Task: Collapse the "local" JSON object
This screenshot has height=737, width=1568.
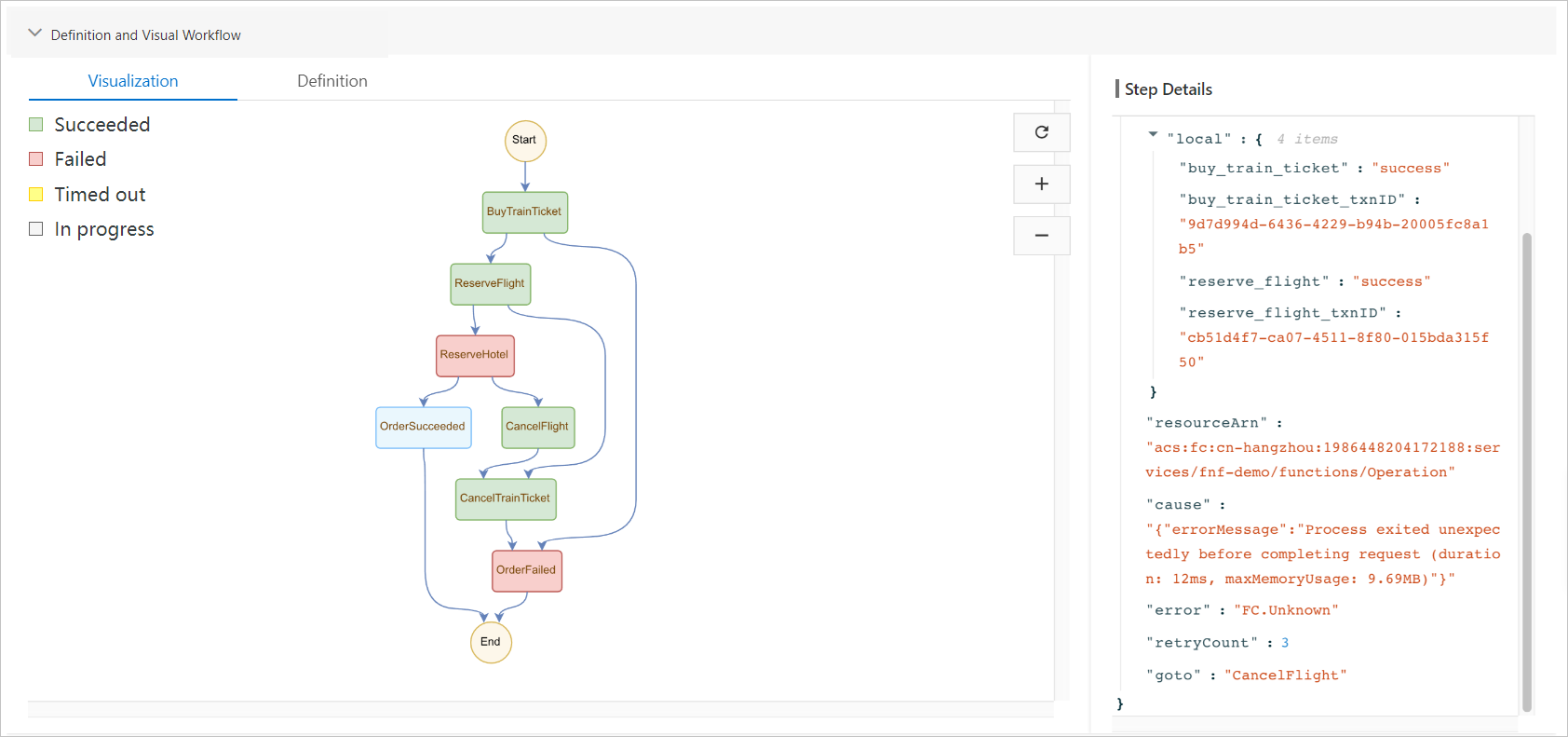Action: pyautogui.click(x=1153, y=135)
